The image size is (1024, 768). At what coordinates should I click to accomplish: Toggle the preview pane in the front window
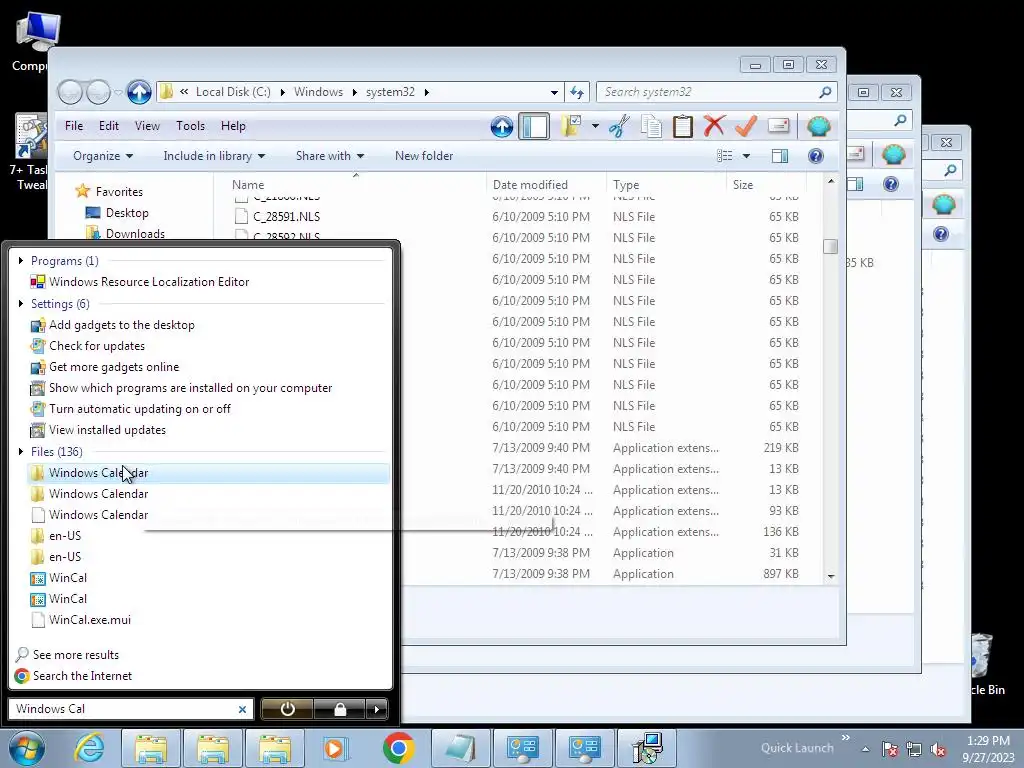click(780, 156)
